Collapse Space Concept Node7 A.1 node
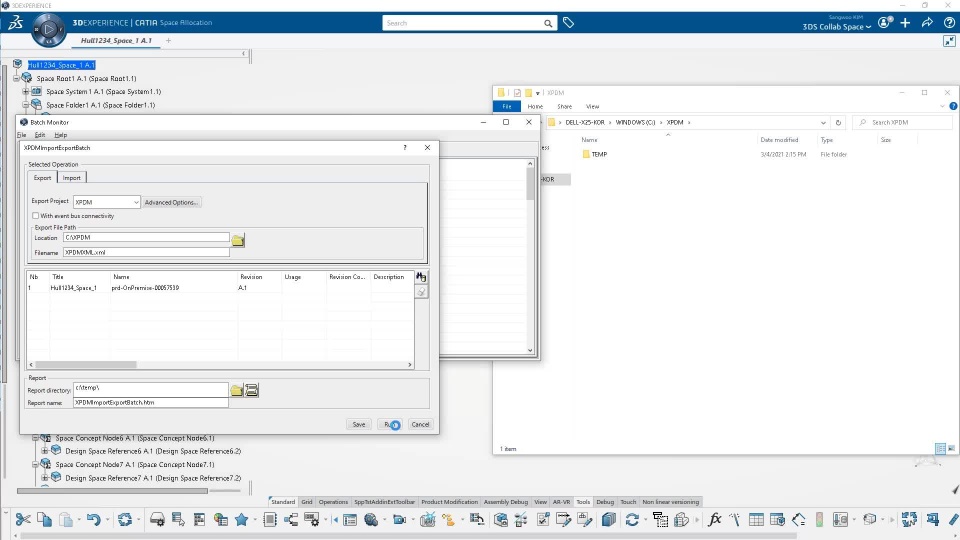This screenshot has width=960, height=540. 35,464
